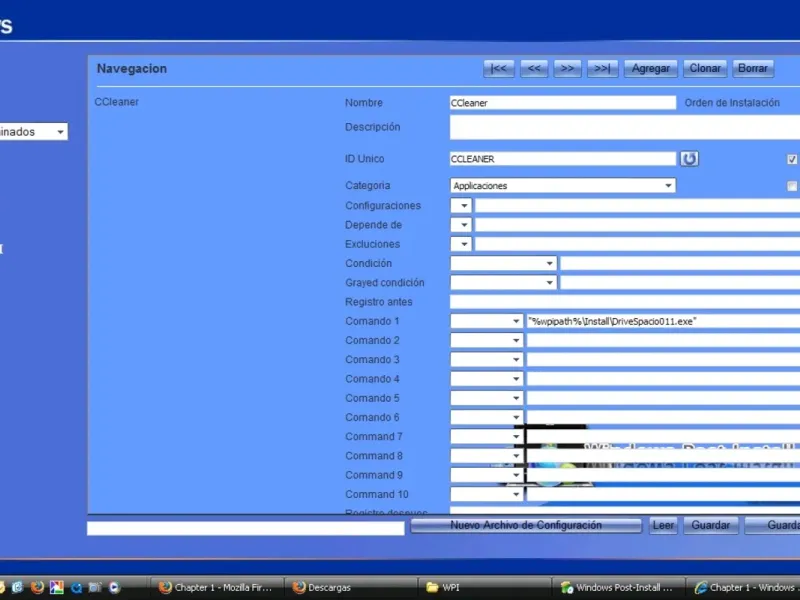800x600 pixels.
Task: Open the Configuraciones dropdown arrow
Action: point(461,206)
